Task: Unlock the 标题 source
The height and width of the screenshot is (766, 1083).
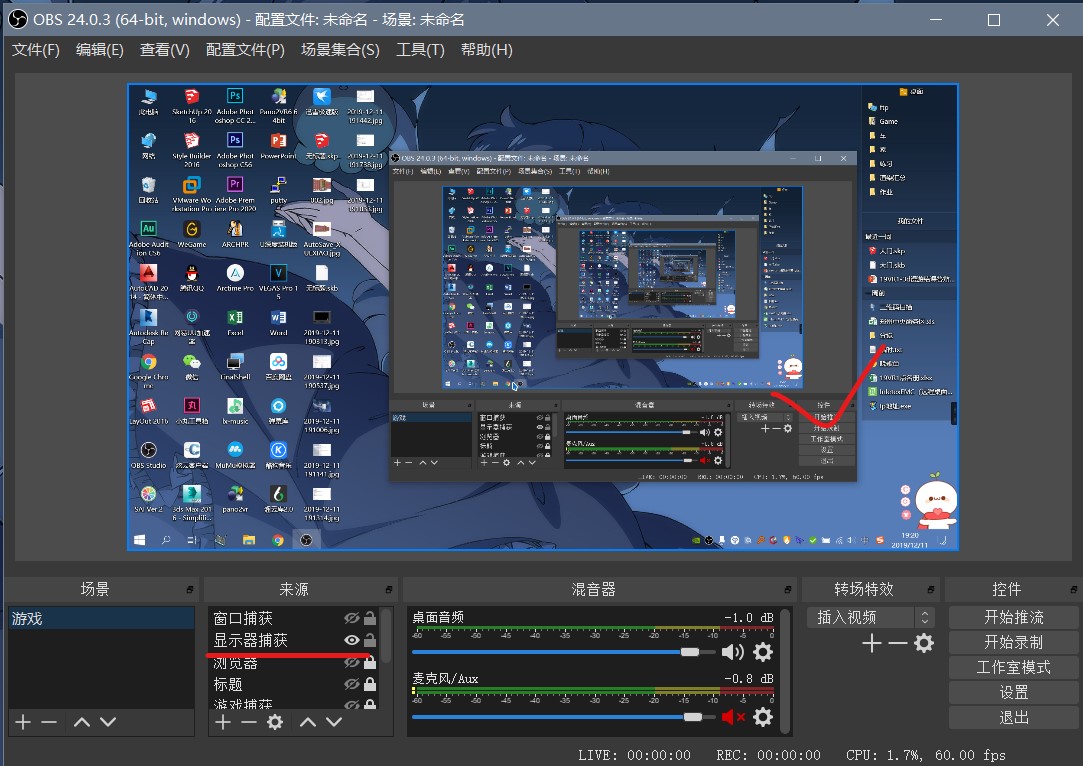Action: pyautogui.click(x=370, y=684)
